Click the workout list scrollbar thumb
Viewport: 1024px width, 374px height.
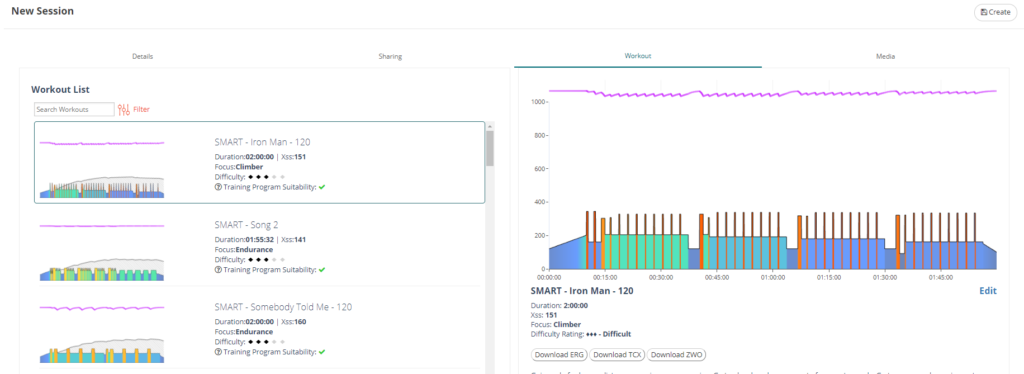pyautogui.click(x=490, y=148)
